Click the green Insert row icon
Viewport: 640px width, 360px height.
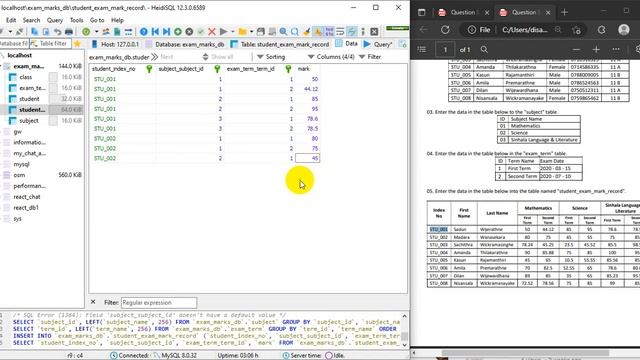(x=178, y=31)
